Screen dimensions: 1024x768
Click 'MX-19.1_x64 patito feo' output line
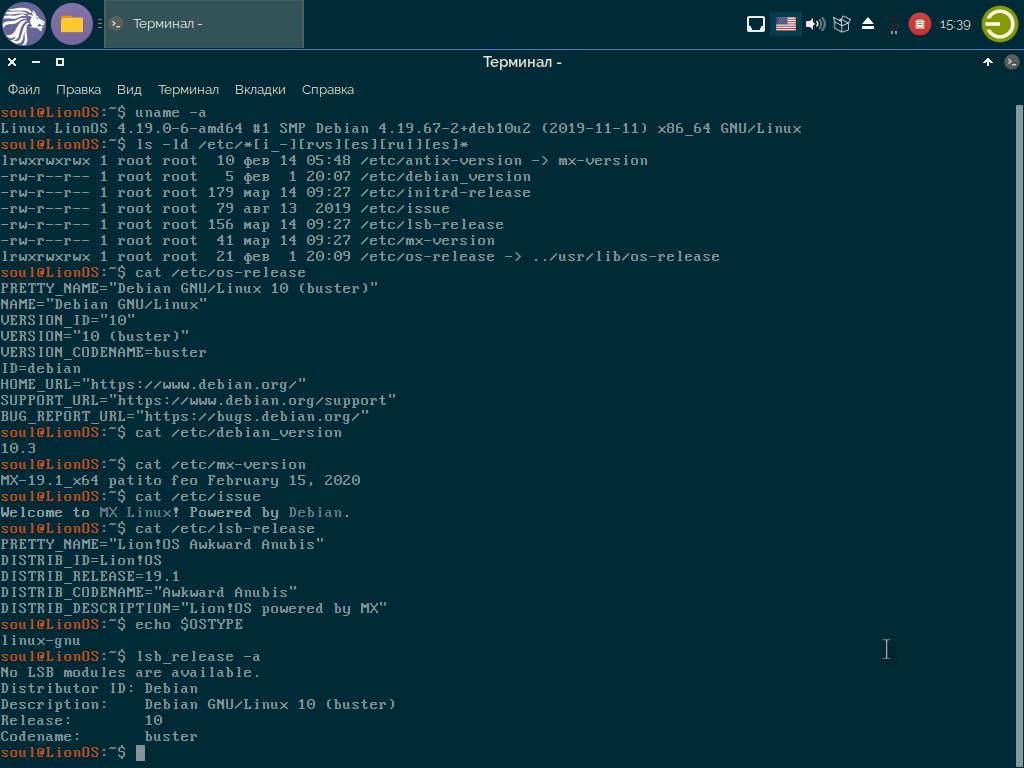pyautogui.click(x=180, y=481)
